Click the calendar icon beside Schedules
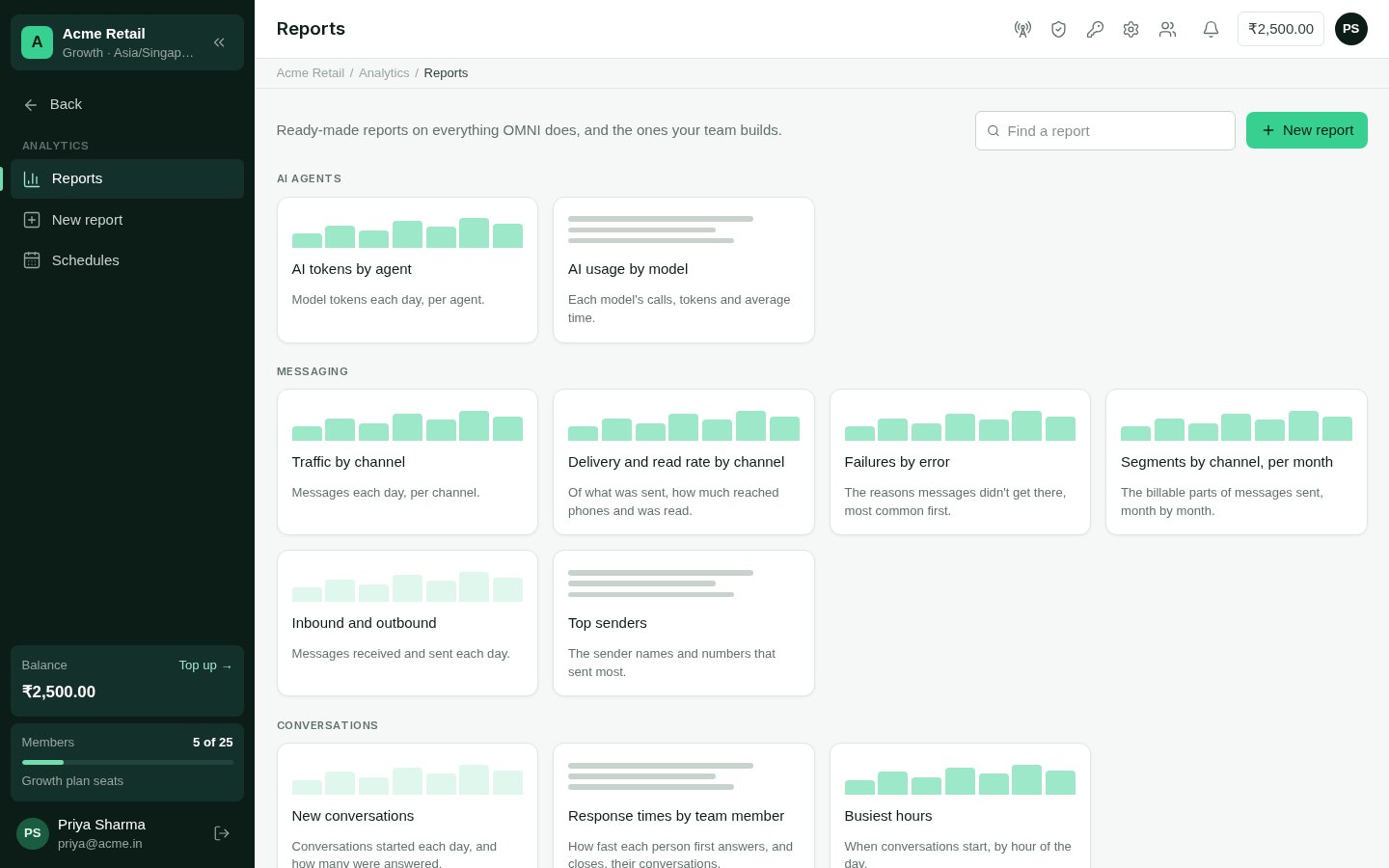Screen dimensions: 1389x868 [x=32, y=260]
